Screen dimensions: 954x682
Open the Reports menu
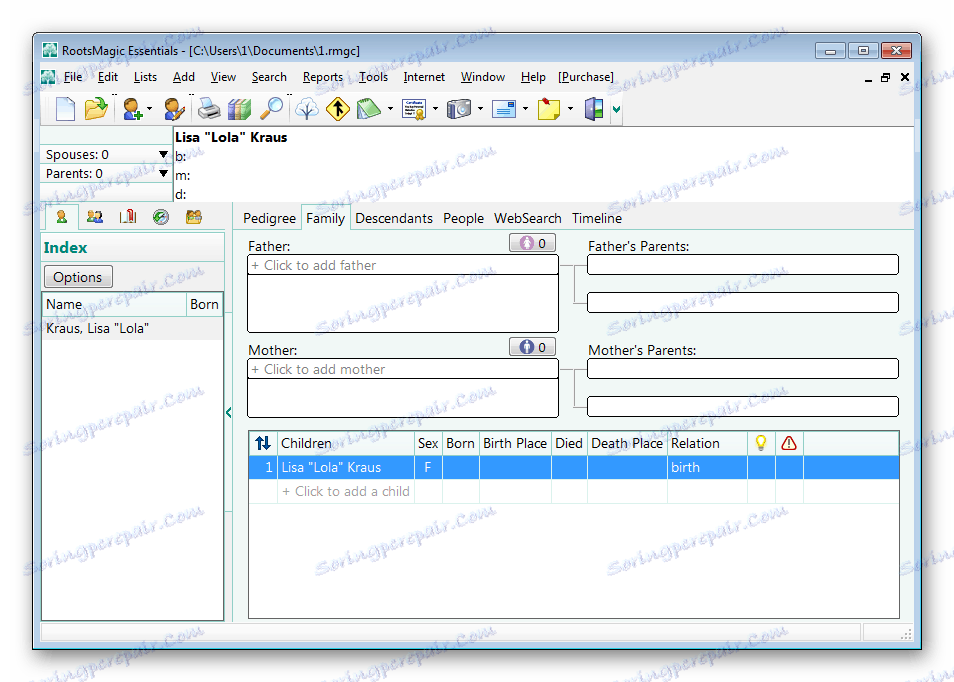coord(323,77)
